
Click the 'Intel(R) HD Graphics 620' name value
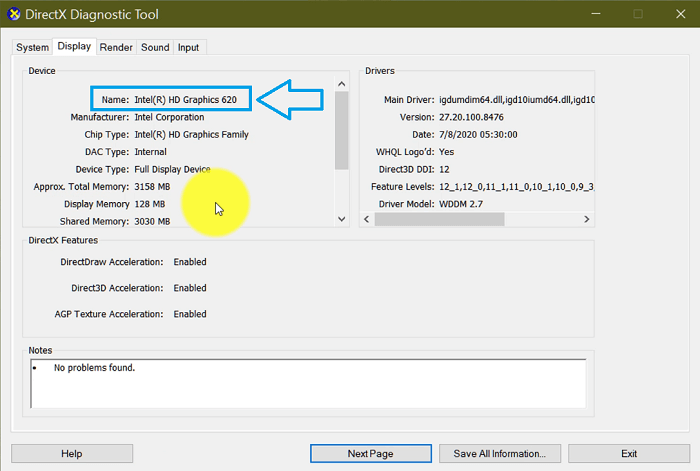(x=185, y=100)
